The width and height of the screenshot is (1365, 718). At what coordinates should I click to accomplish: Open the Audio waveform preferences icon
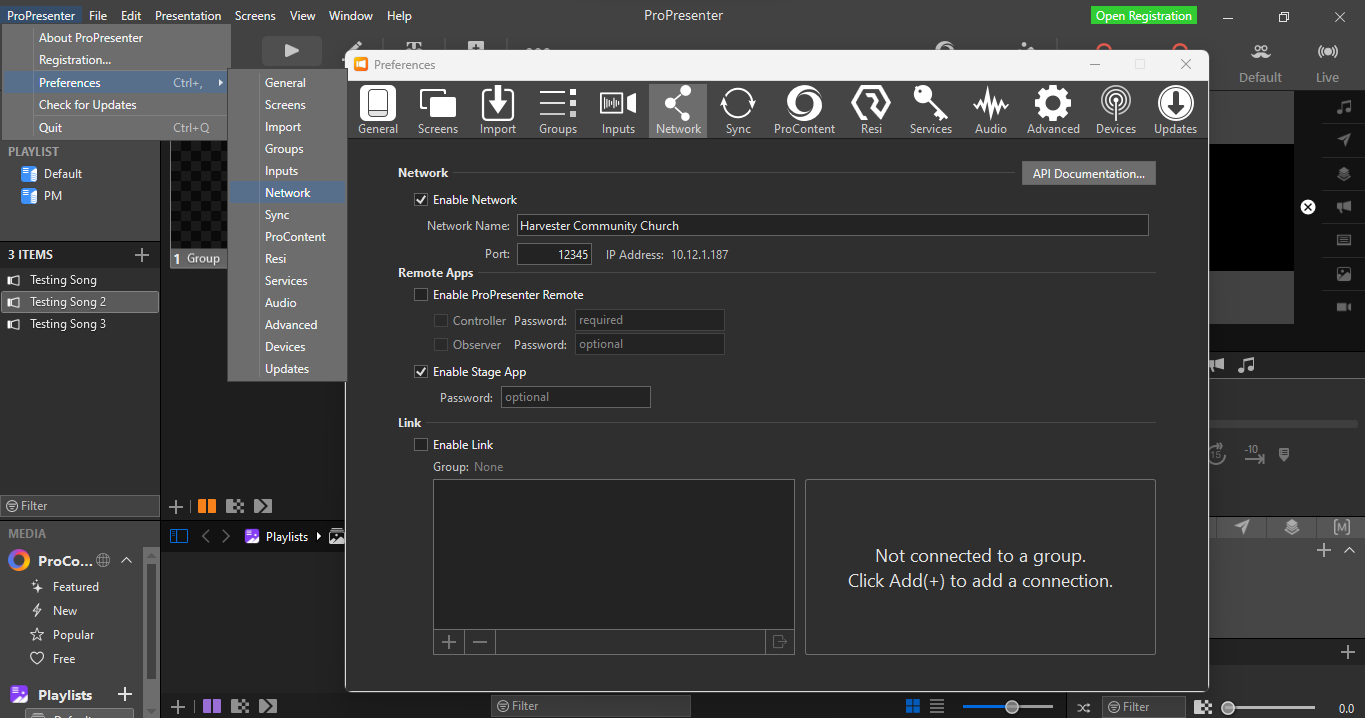click(991, 110)
